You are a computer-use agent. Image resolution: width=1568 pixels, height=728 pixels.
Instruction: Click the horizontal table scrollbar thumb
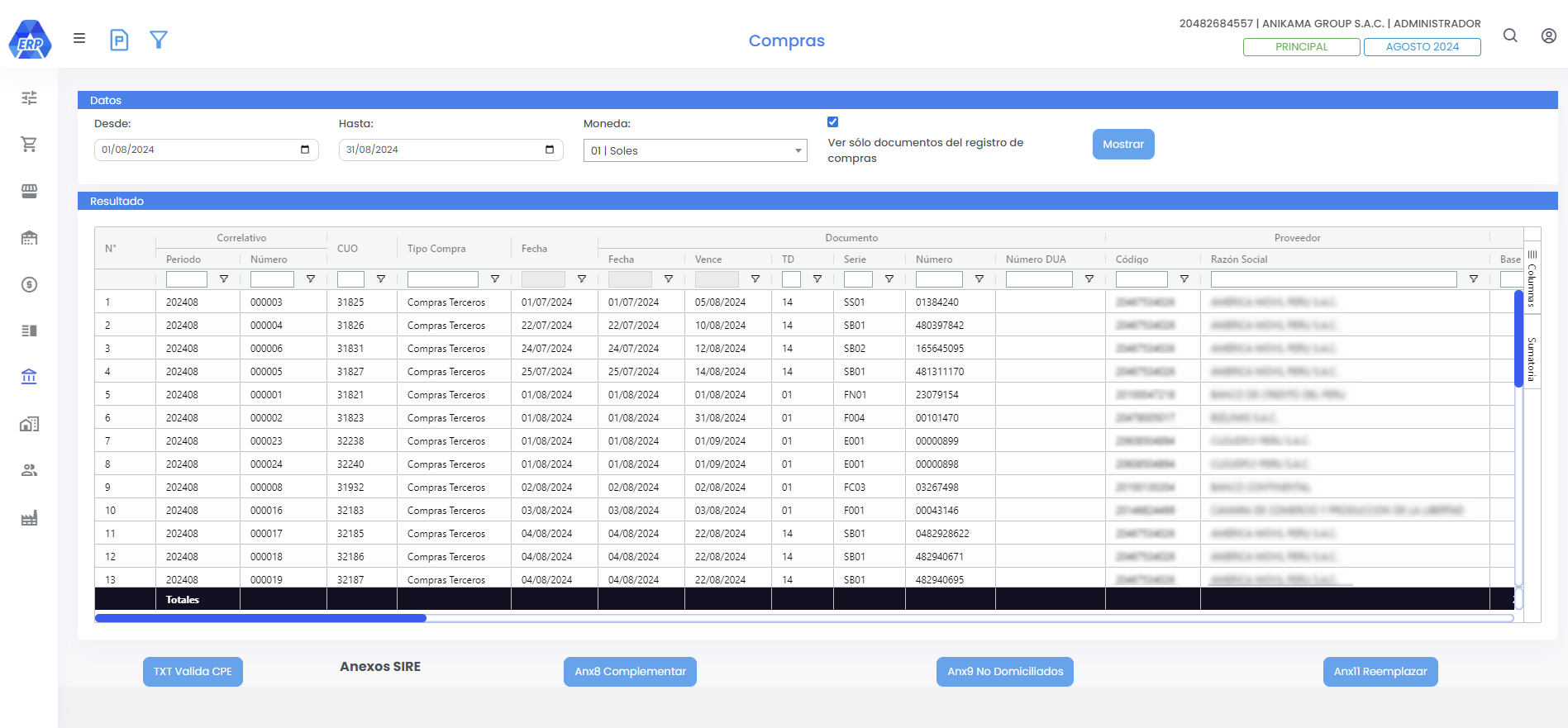click(x=260, y=618)
